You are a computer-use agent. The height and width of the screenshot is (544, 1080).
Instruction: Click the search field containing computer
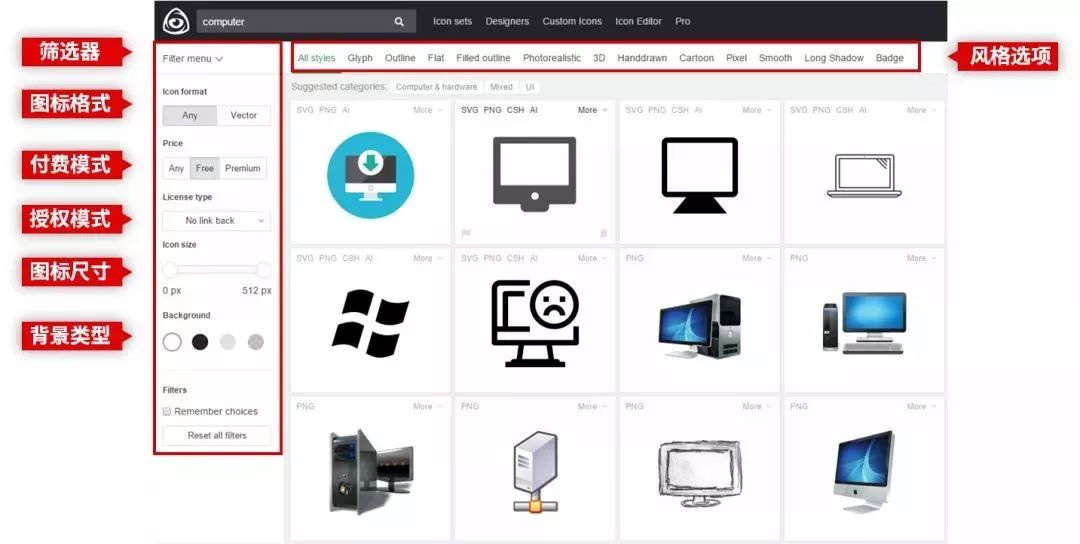click(x=290, y=21)
